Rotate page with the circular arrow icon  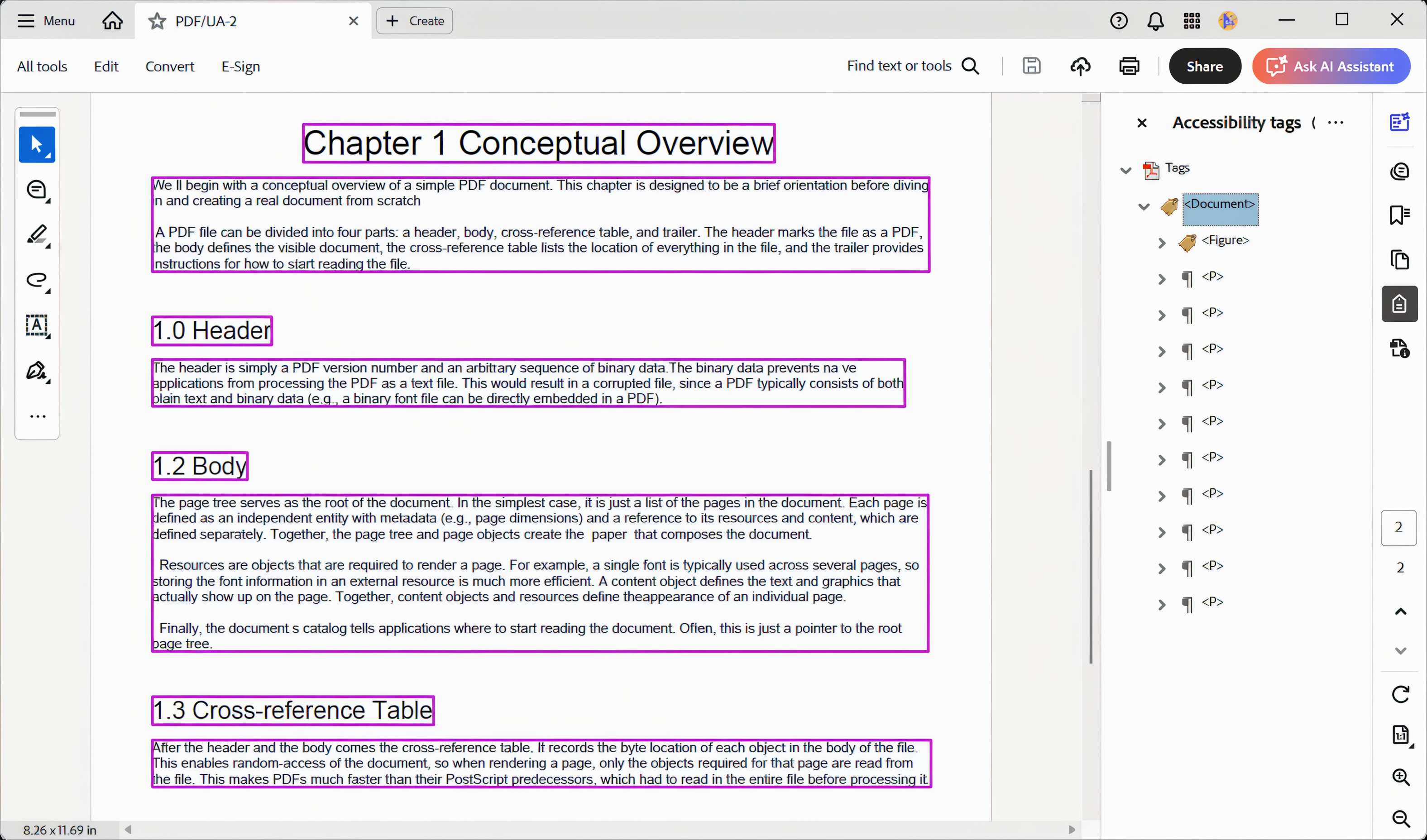click(1400, 694)
